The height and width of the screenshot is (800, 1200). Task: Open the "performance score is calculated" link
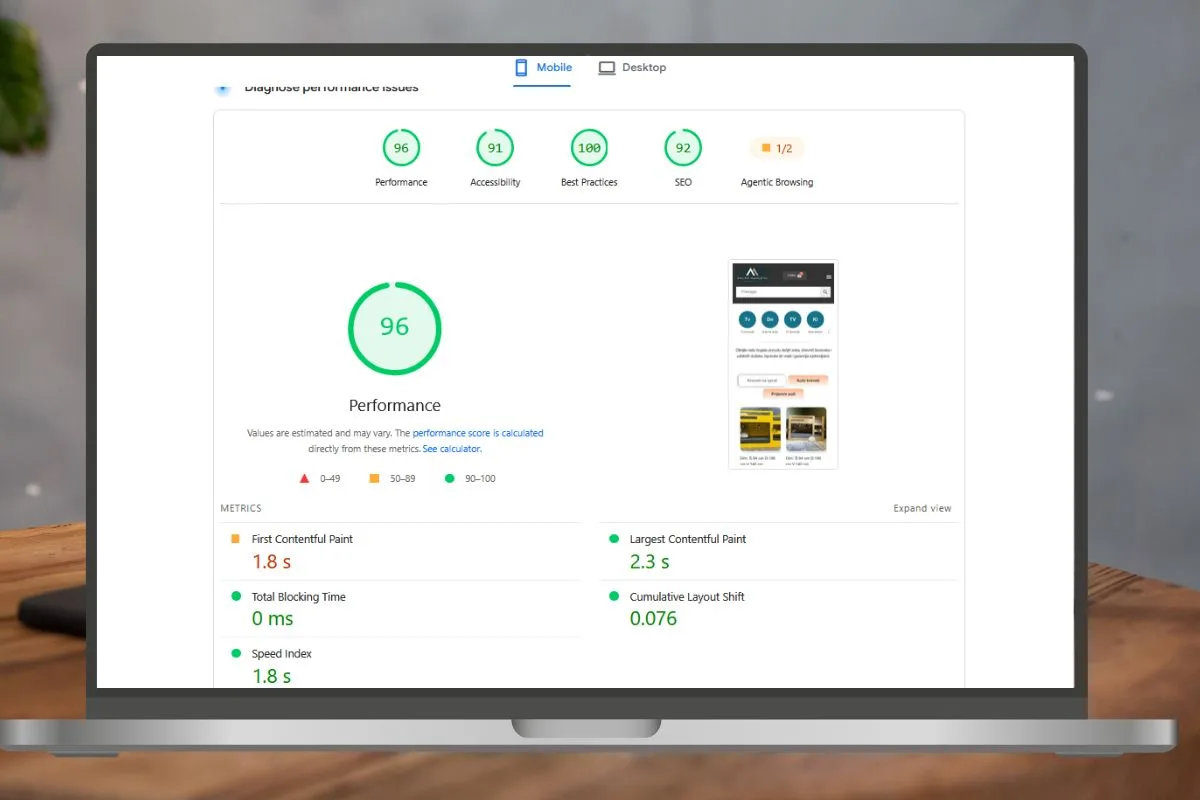coord(478,433)
